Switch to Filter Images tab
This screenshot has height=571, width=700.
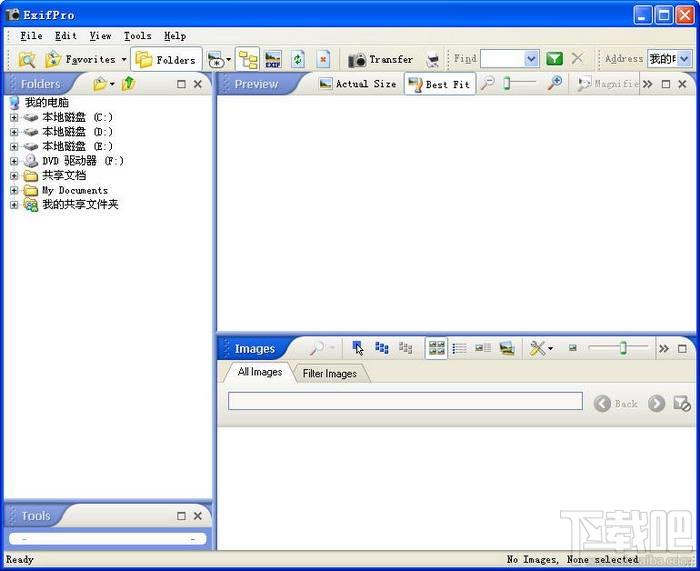pyautogui.click(x=329, y=374)
